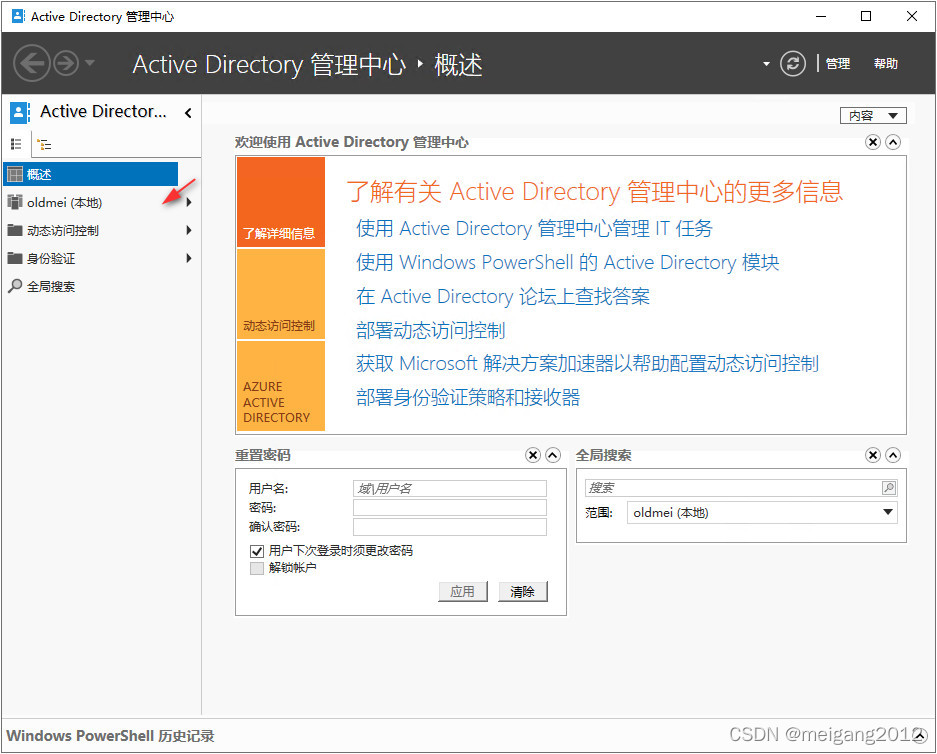Open link 获取 Microsoft 解决方案加速器

(587, 363)
